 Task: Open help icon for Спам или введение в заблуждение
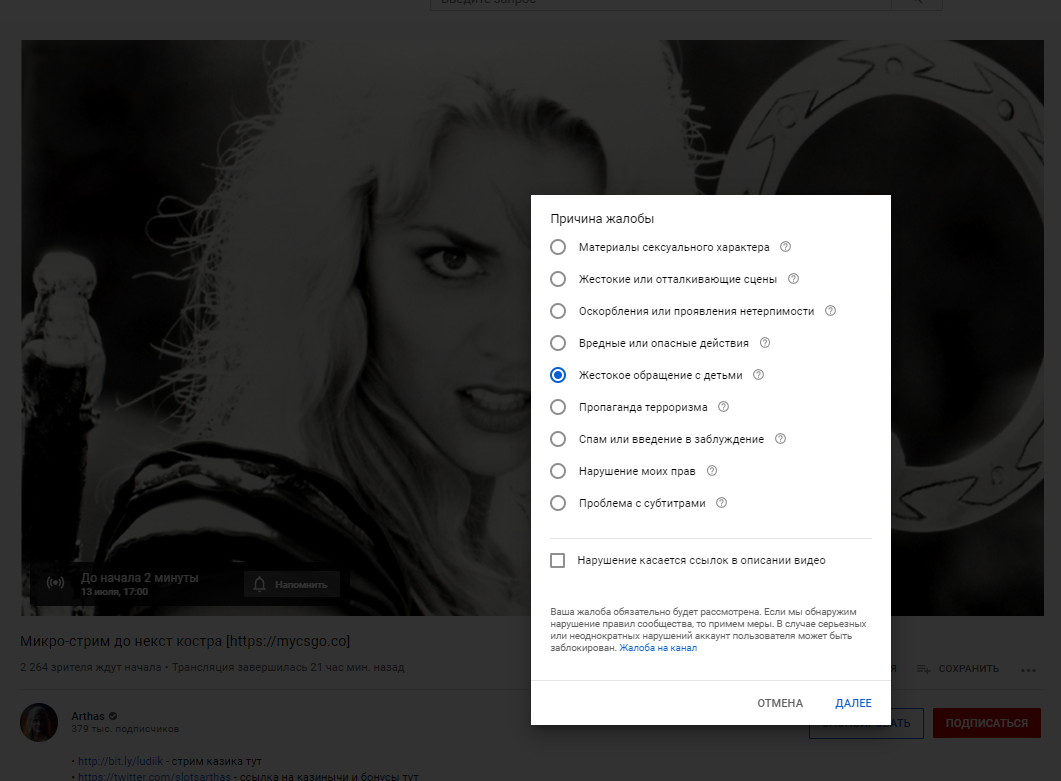tap(780, 439)
